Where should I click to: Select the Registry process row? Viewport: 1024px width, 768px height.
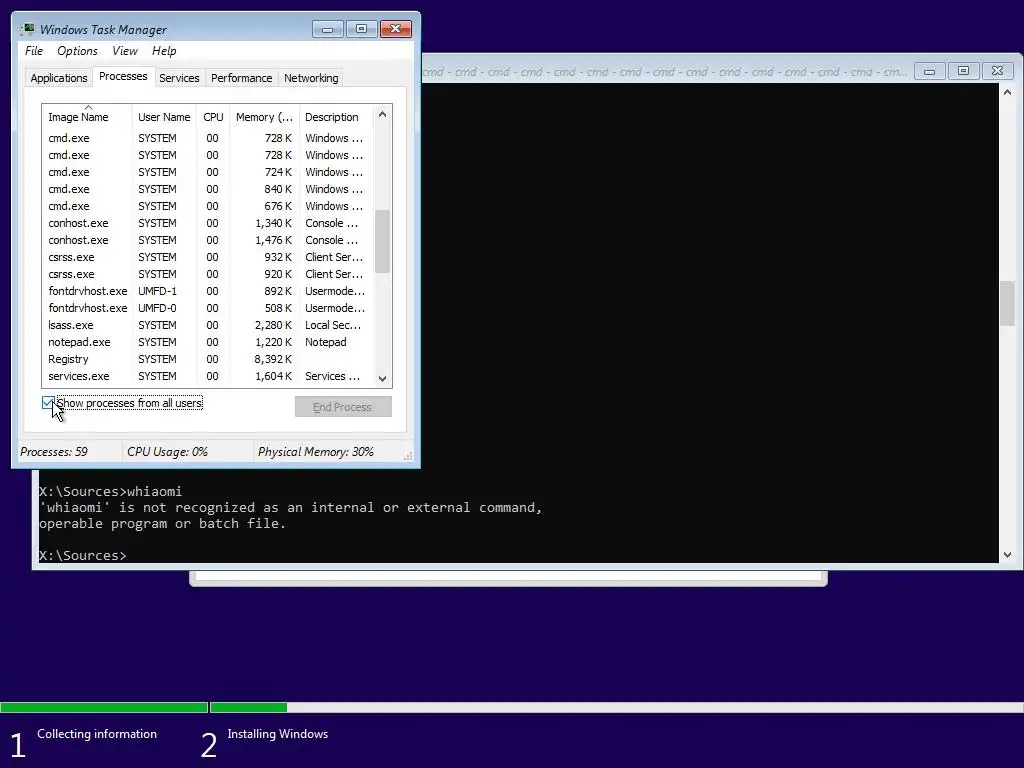[208, 359]
